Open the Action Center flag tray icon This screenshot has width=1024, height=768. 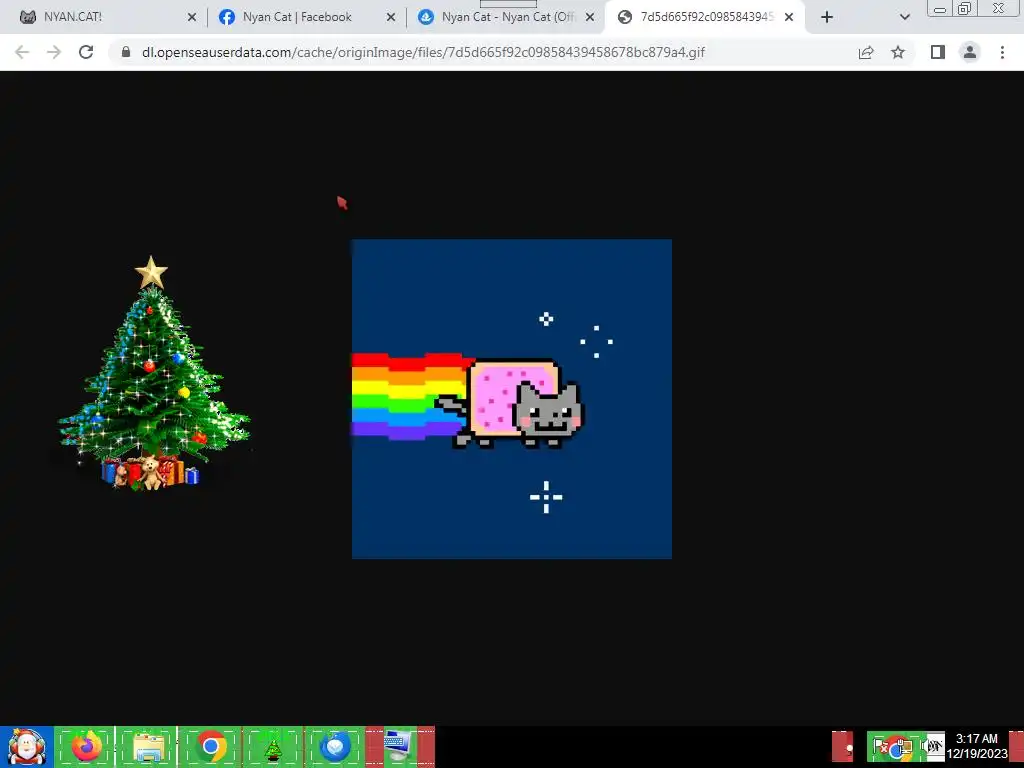(882, 747)
